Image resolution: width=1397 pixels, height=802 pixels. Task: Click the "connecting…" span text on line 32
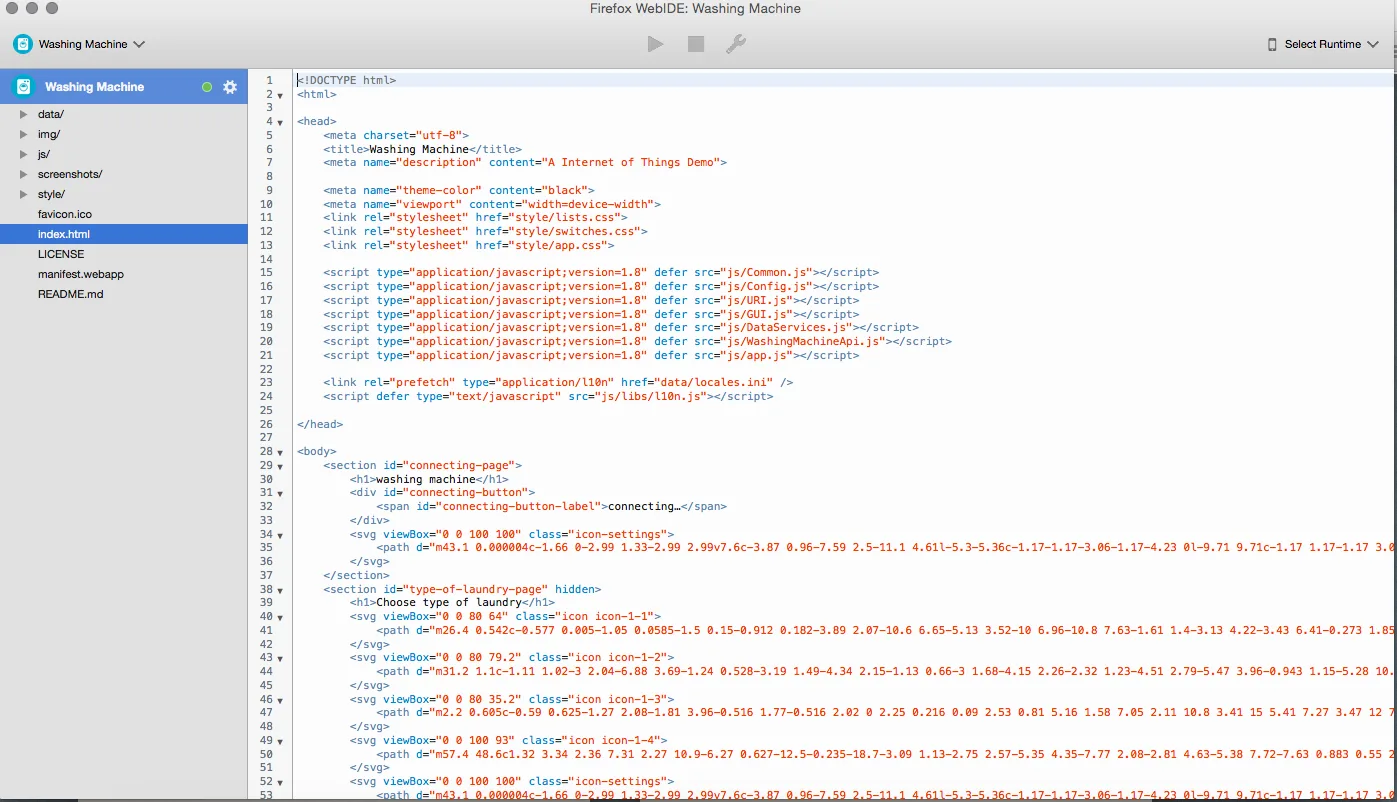(644, 507)
